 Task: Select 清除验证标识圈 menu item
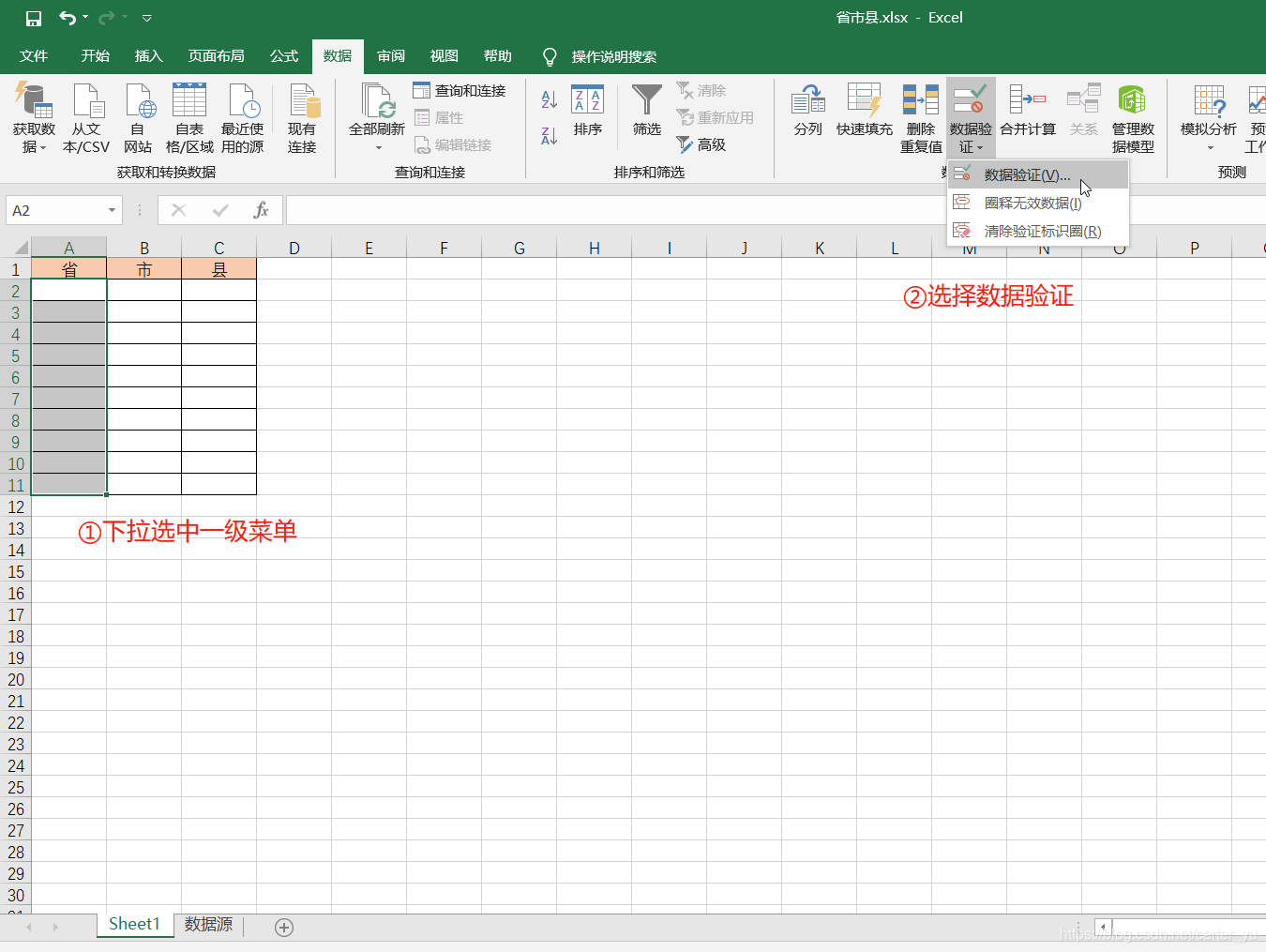click(1038, 232)
